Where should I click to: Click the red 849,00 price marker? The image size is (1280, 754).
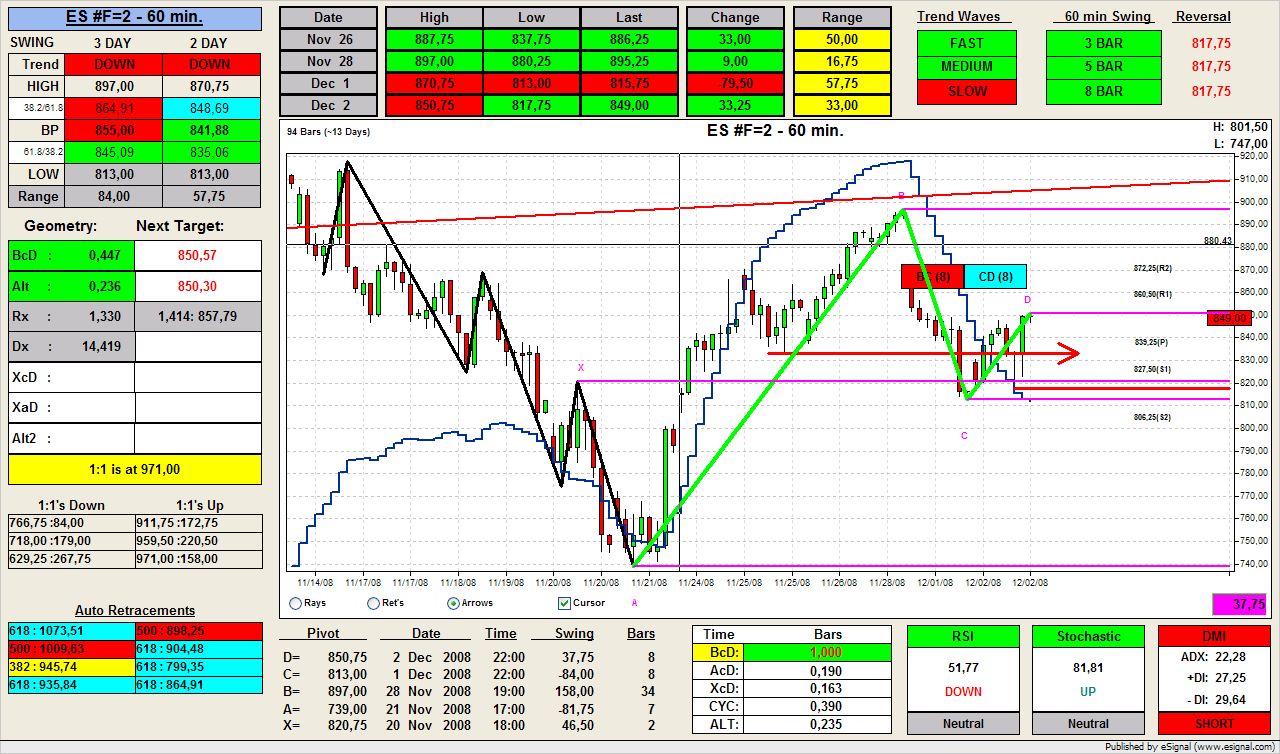point(1228,318)
